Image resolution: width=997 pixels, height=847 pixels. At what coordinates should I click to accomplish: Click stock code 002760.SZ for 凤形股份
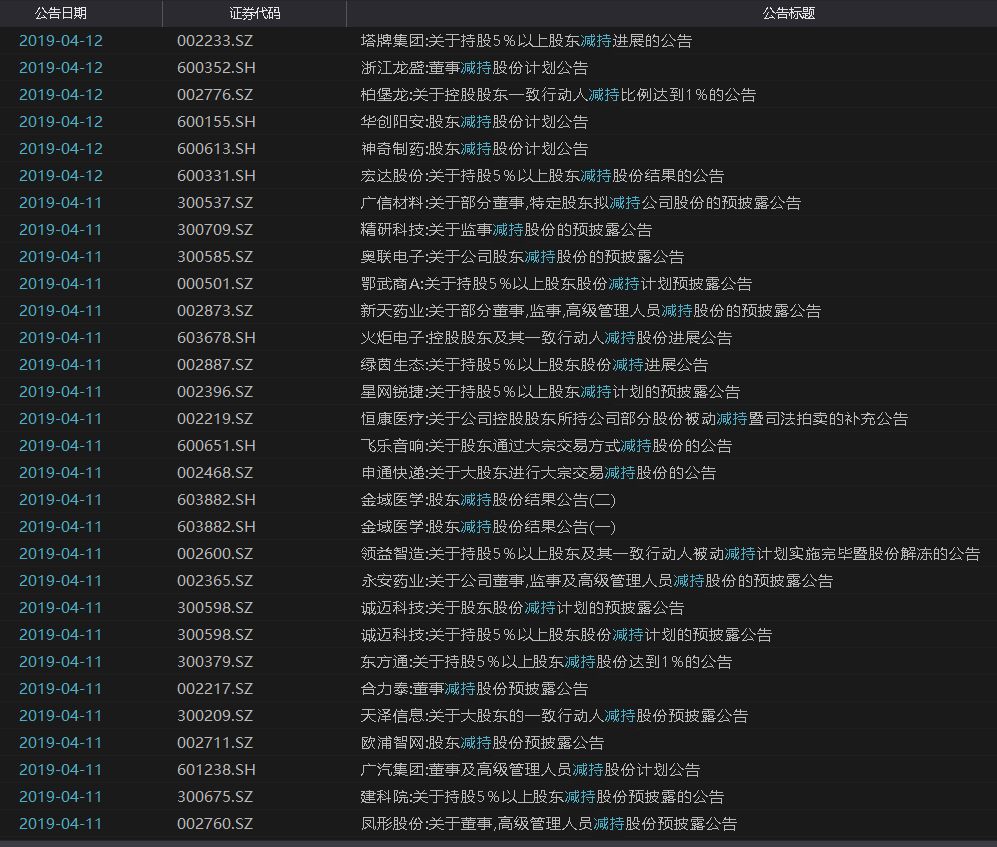pyautogui.click(x=215, y=824)
